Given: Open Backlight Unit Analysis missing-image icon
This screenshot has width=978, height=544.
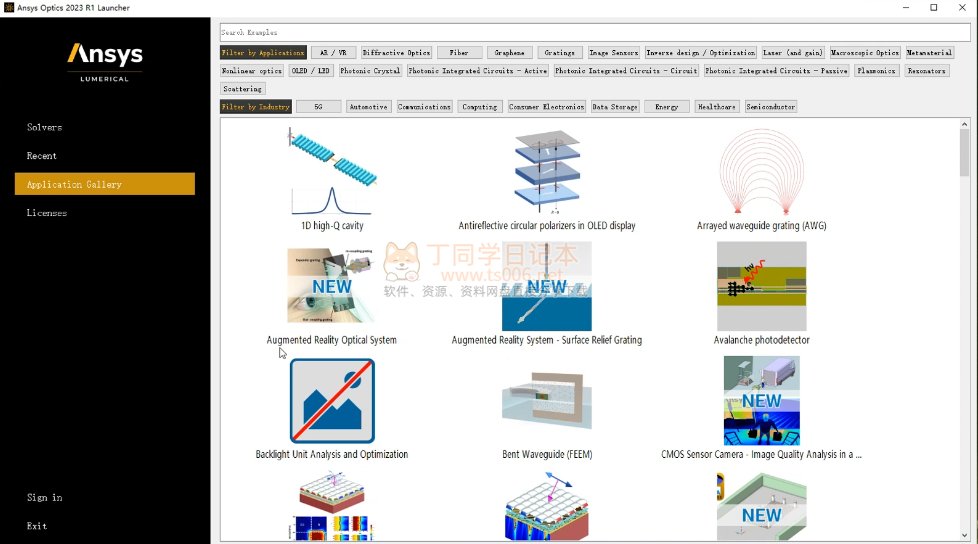Looking at the screenshot, I should tap(332, 401).
